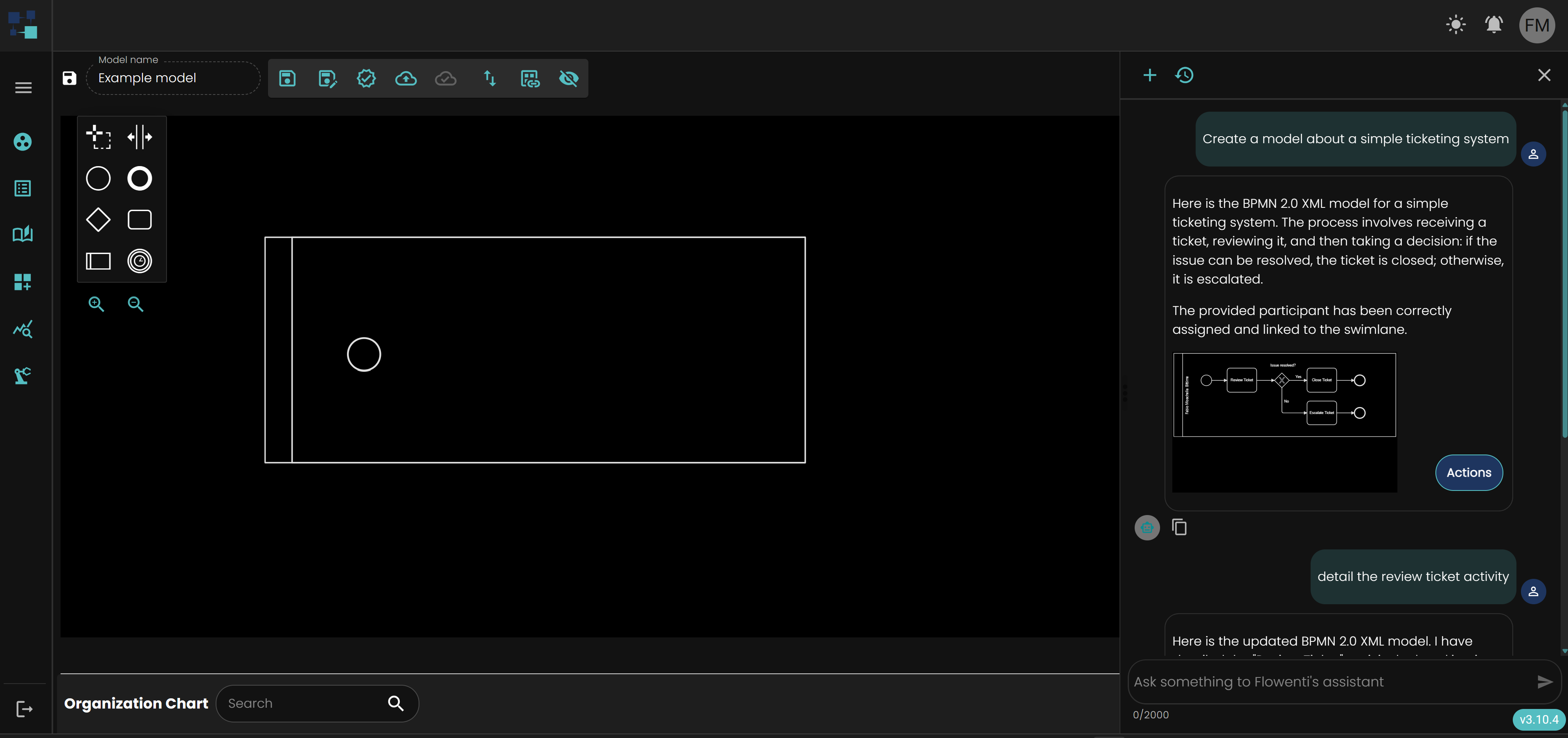
Task: Open the chat history clock icon
Action: 1185,75
